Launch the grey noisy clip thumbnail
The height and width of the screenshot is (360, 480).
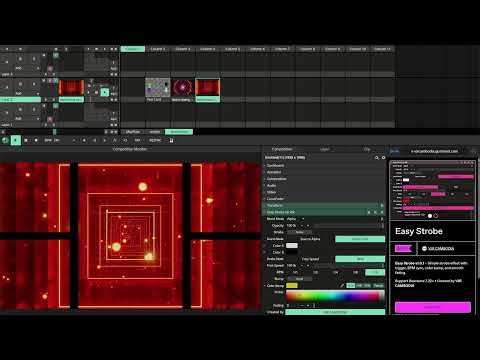click(x=158, y=87)
